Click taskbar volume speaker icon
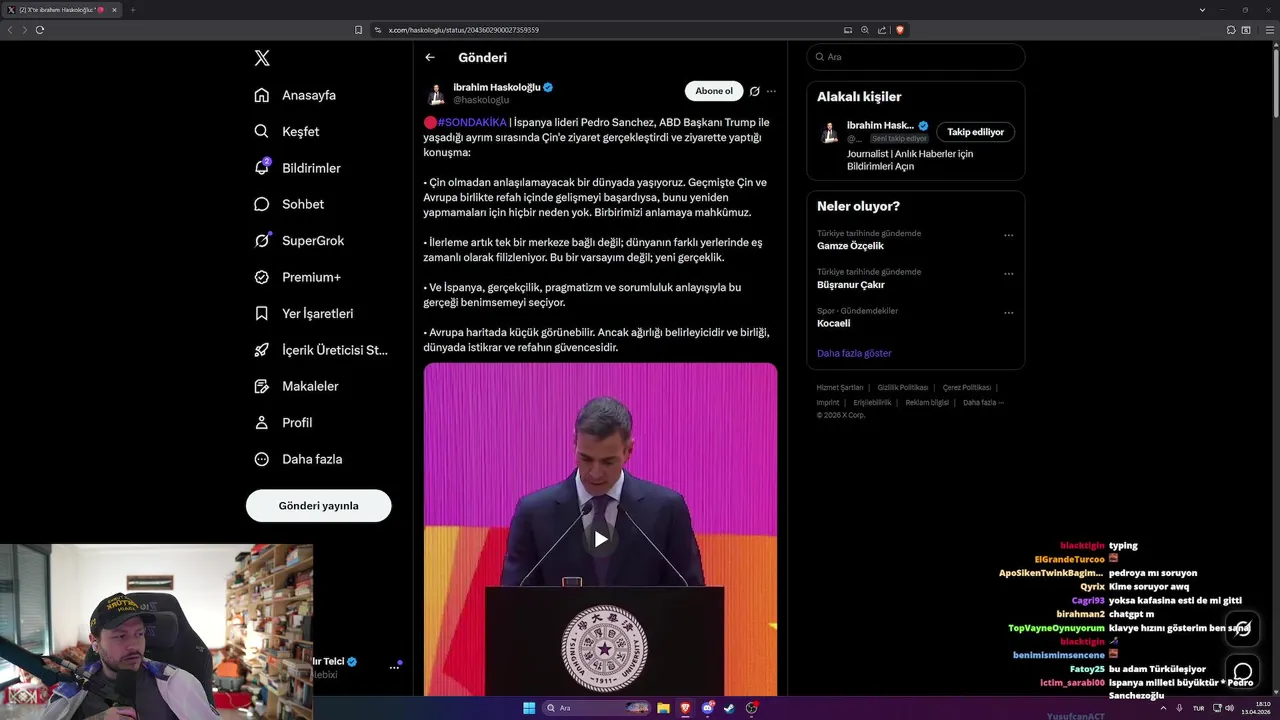The width and height of the screenshot is (1280, 720). [x=1229, y=708]
